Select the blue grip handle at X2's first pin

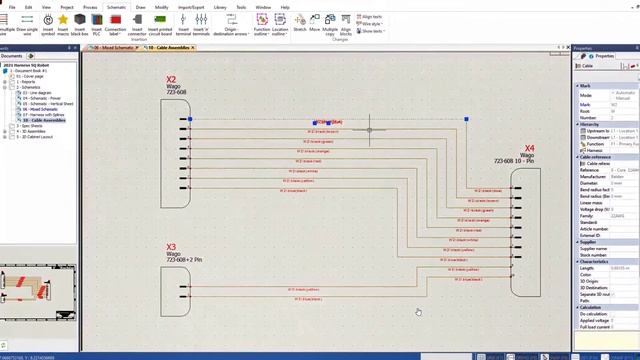coord(190,119)
